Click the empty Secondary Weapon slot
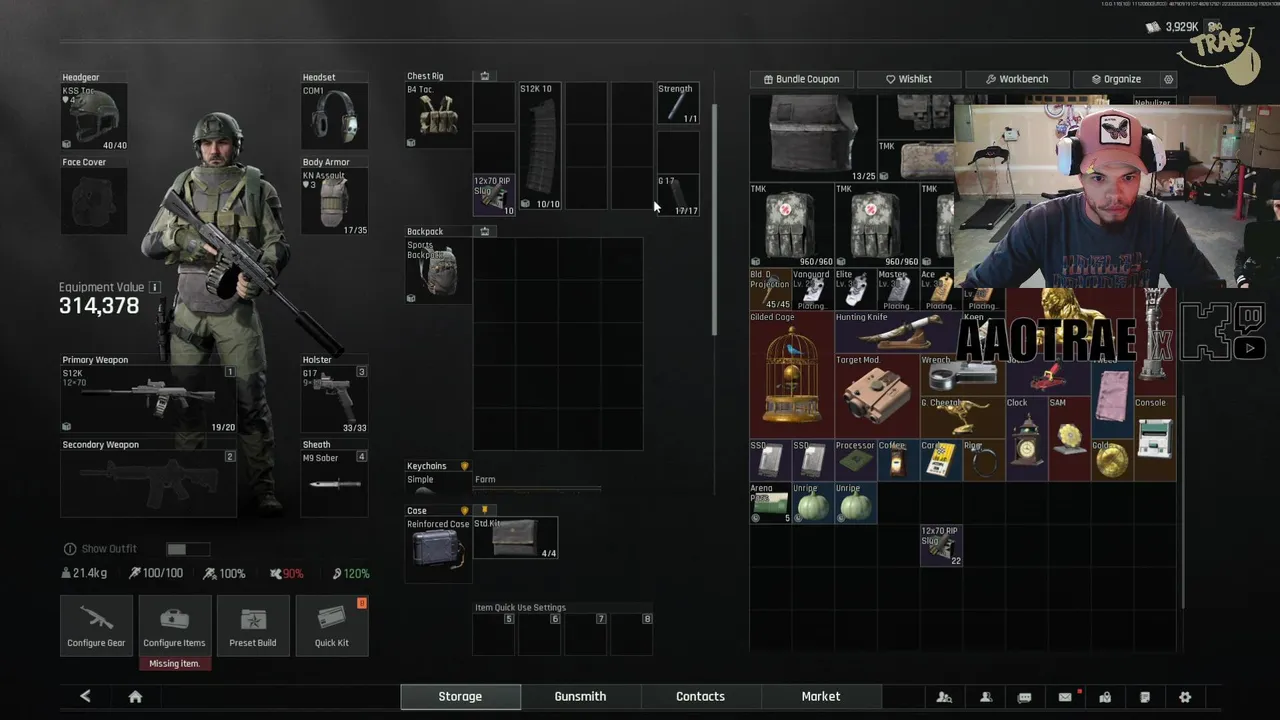Screen dimensions: 1280x720 (x=148, y=484)
